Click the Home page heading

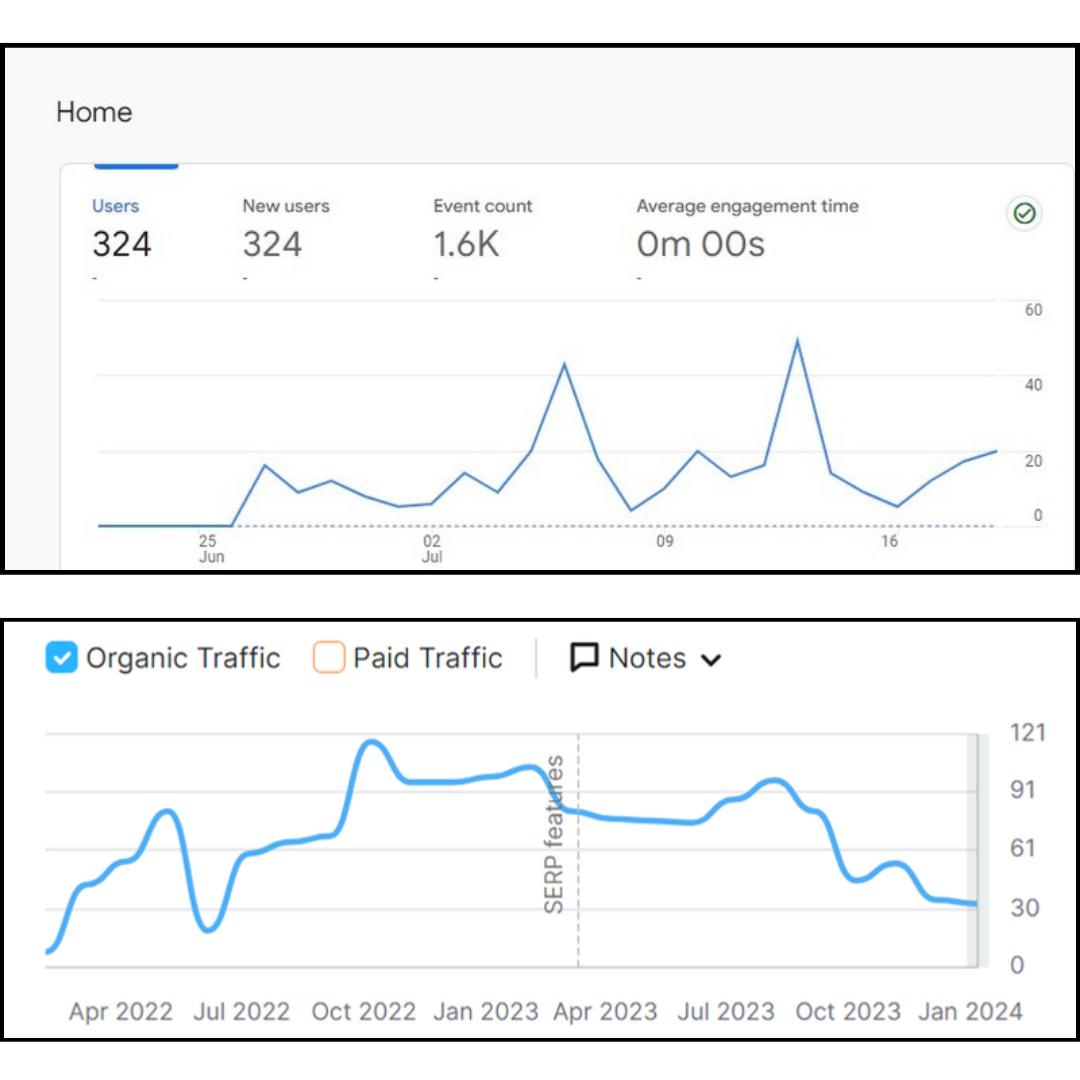tap(94, 112)
